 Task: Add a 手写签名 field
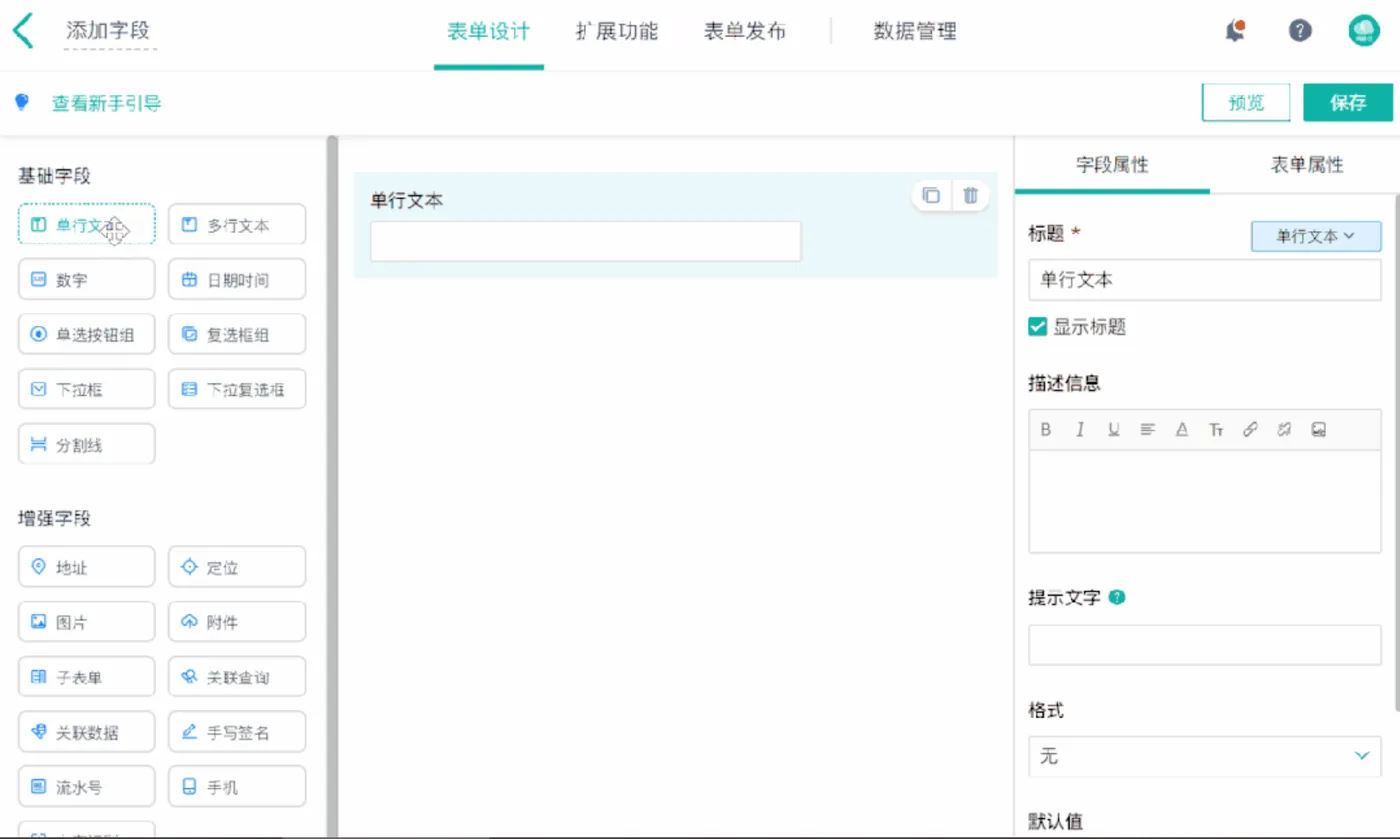[x=237, y=732]
